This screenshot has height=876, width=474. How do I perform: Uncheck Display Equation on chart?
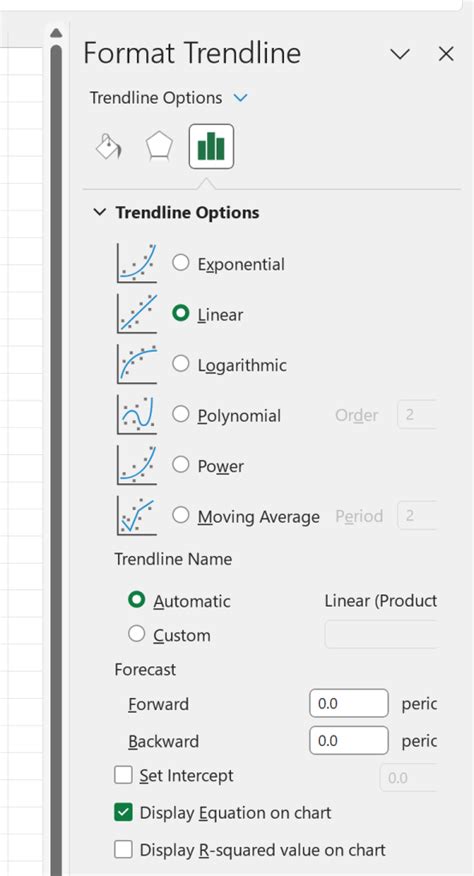click(123, 812)
